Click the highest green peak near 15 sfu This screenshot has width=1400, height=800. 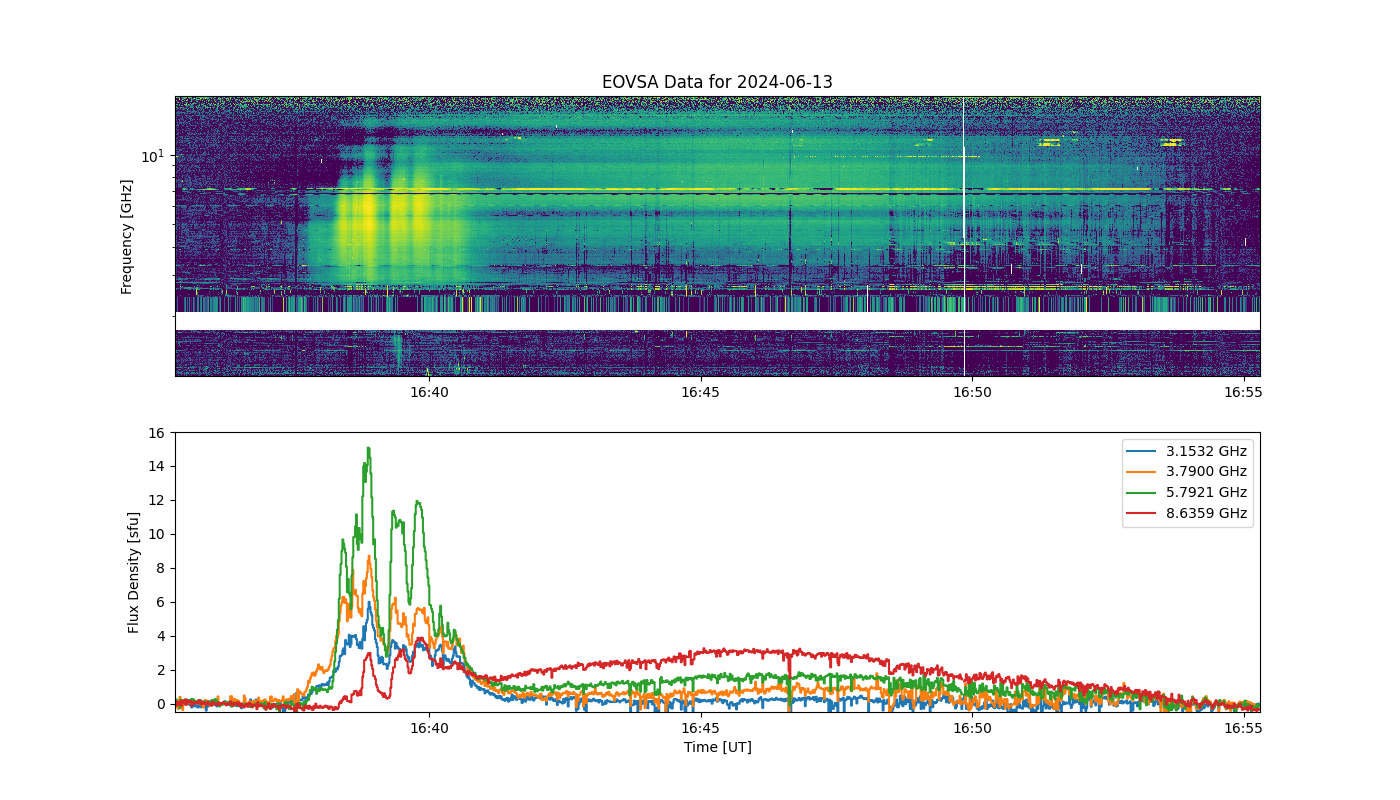368,448
